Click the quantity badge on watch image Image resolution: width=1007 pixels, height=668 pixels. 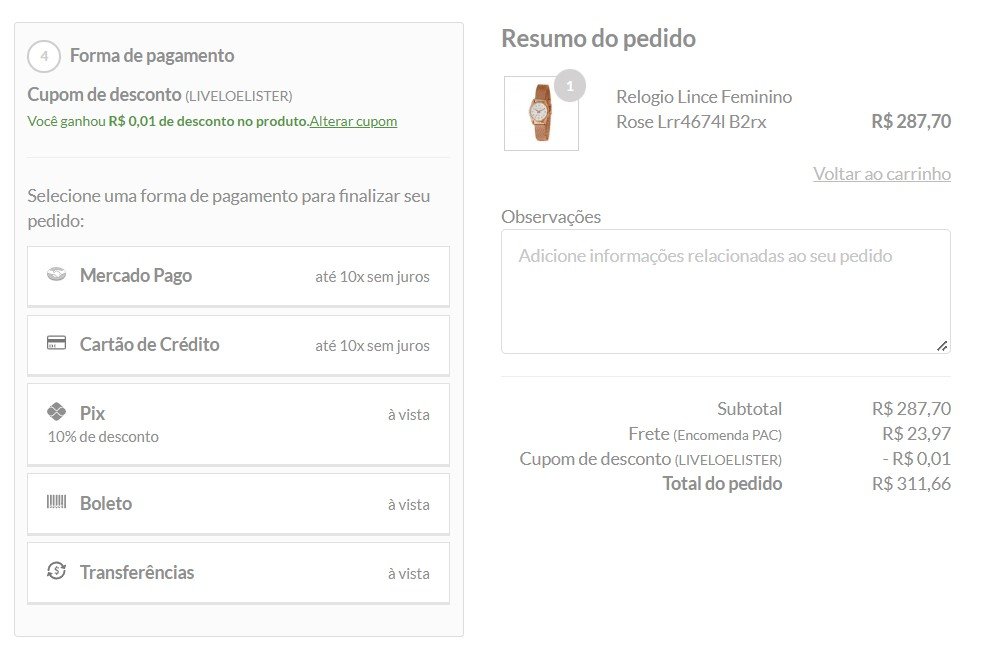click(570, 85)
